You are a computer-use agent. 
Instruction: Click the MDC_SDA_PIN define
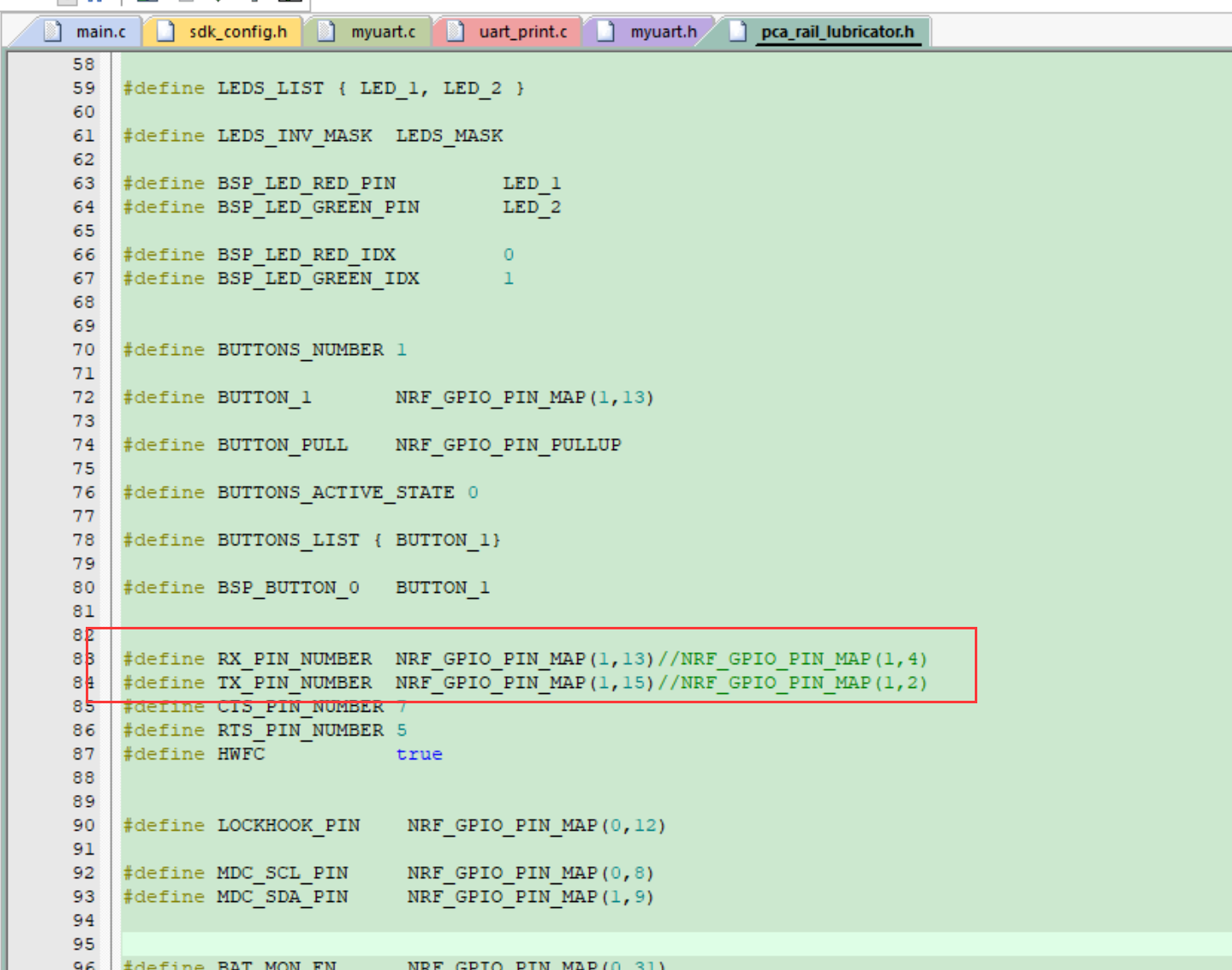coord(283,897)
